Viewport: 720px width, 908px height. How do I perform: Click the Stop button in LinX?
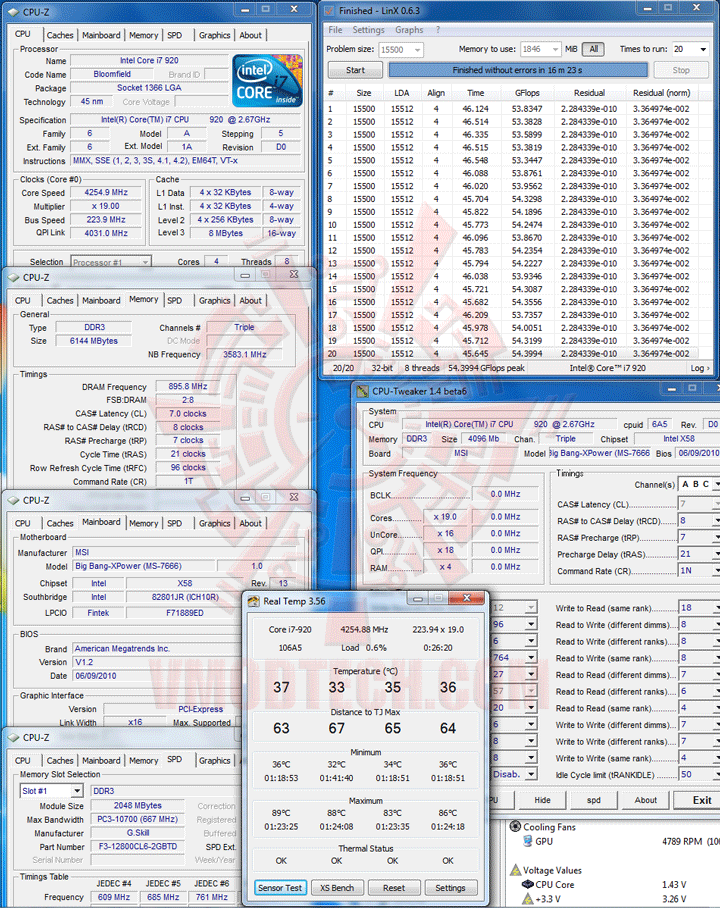pyautogui.click(x=681, y=70)
